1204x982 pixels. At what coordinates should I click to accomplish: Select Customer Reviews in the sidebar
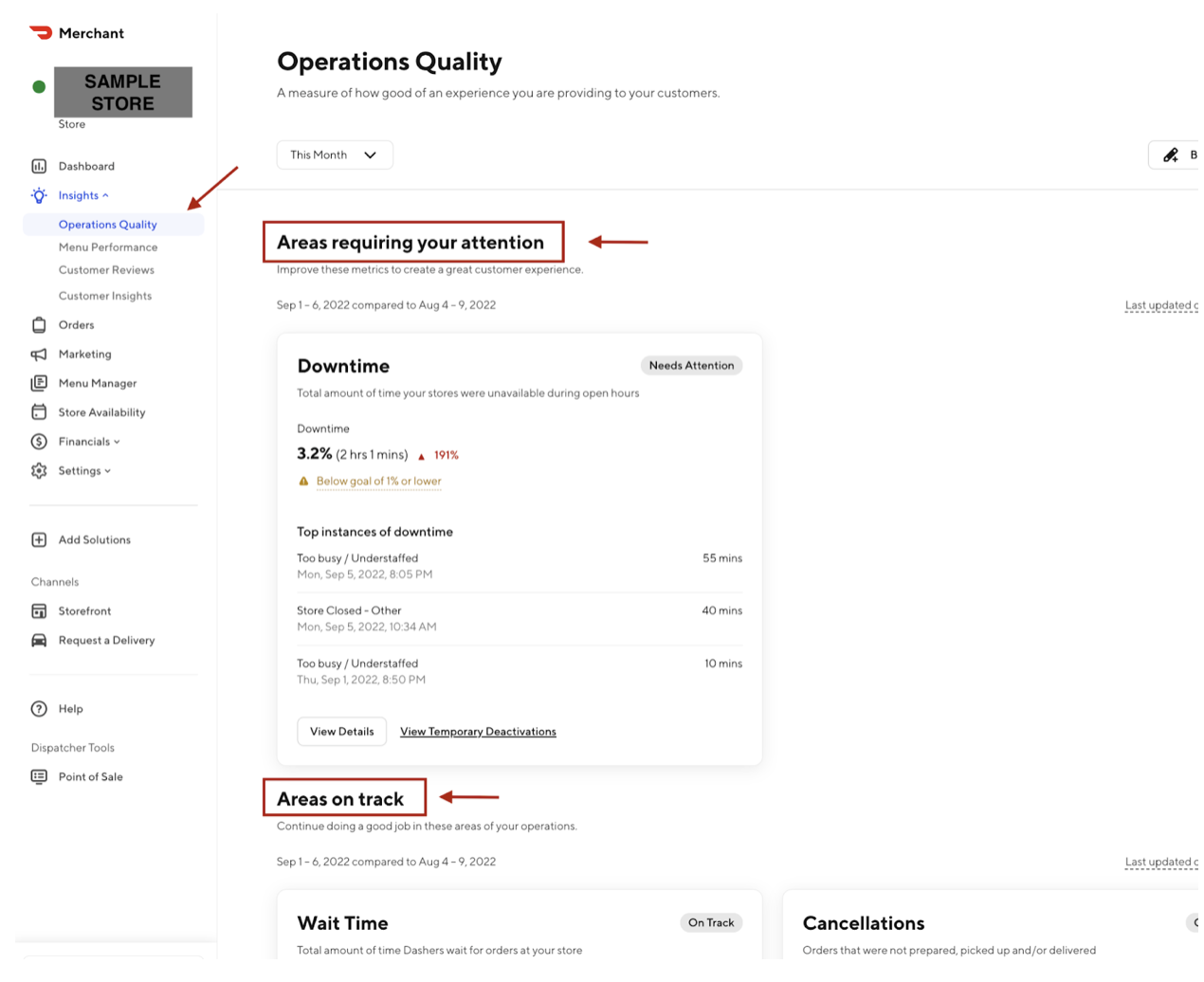105,269
